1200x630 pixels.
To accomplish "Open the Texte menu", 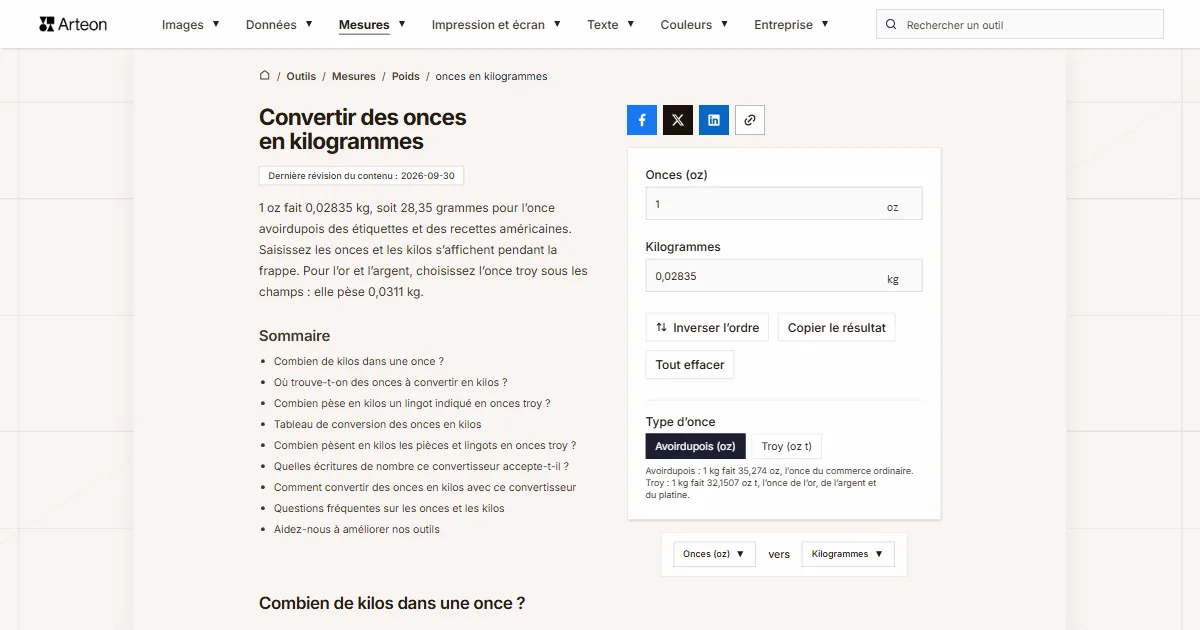I will tap(610, 25).
